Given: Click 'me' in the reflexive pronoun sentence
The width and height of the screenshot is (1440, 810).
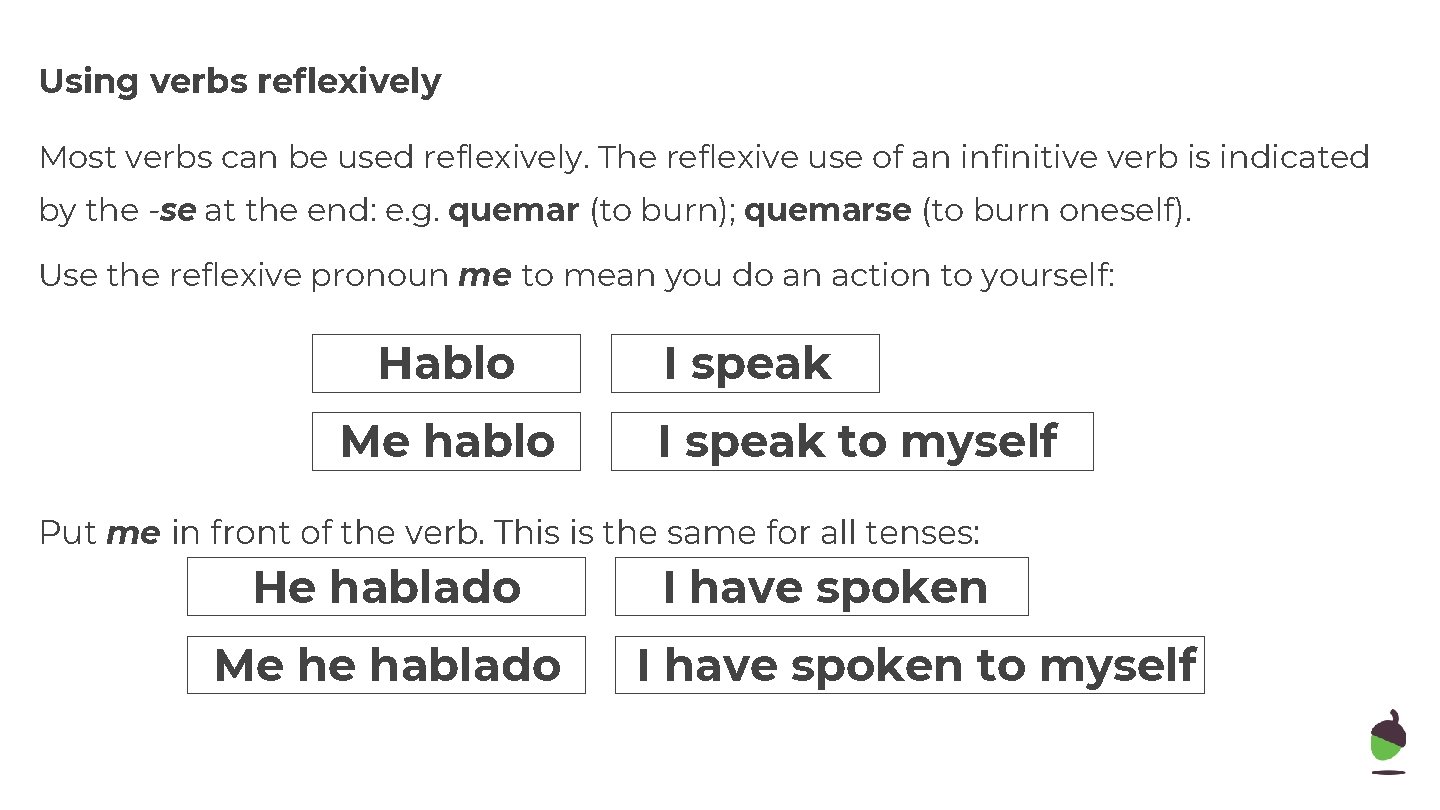Looking at the screenshot, I should pos(484,275).
